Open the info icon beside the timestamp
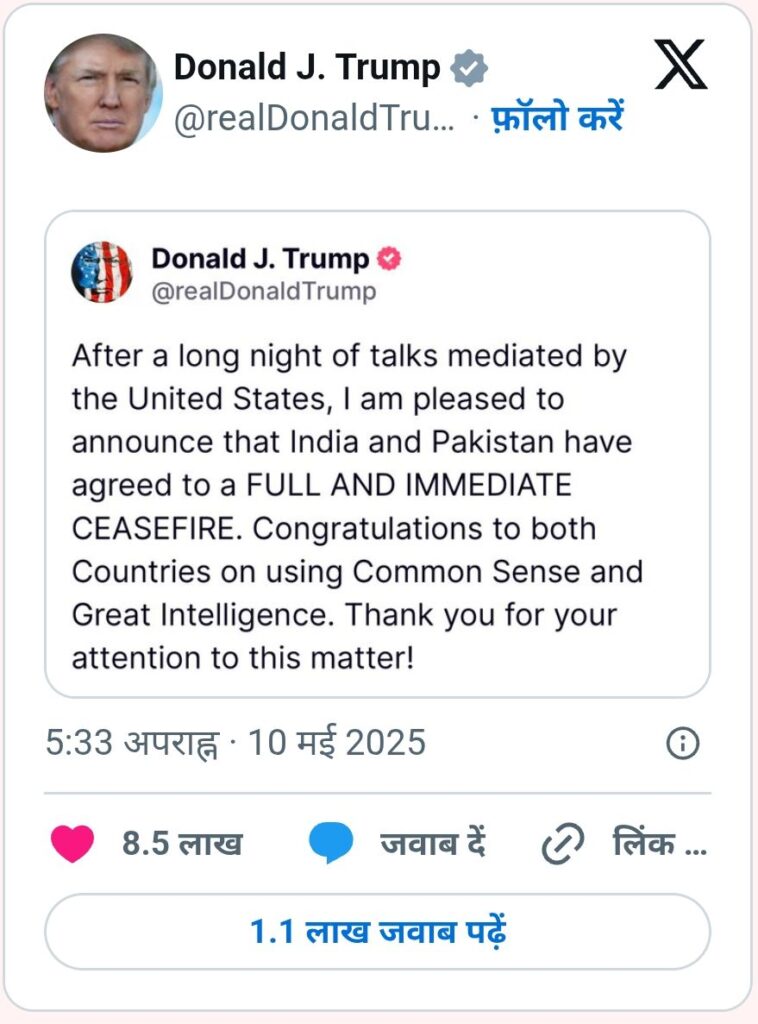Image resolution: width=758 pixels, height=1024 pixels. click(x=682, y=743)
